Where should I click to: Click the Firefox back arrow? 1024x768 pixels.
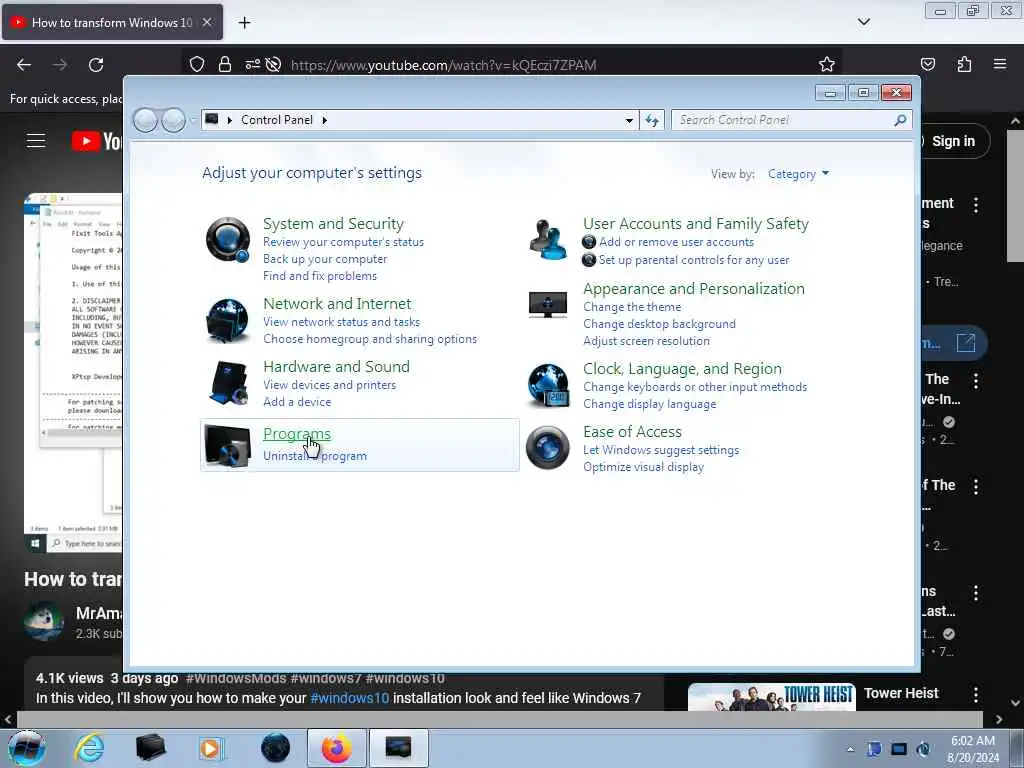24,65
